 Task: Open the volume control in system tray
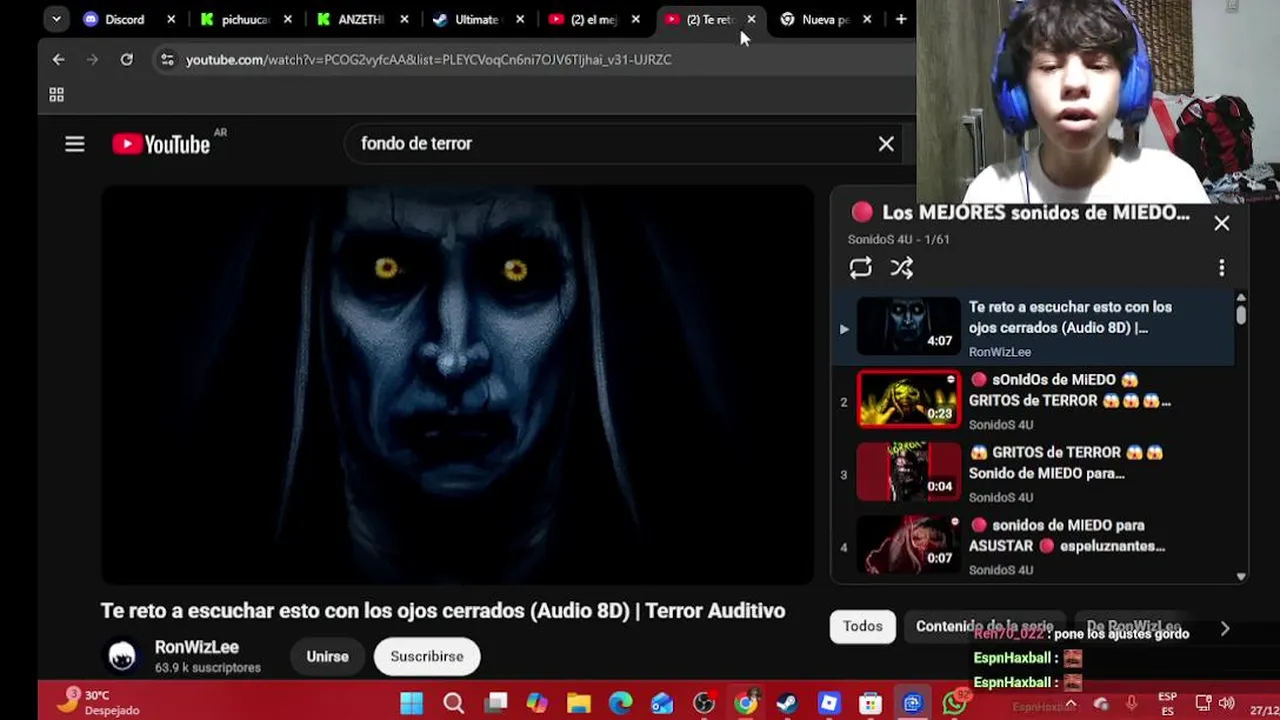tap(1226, 703)
